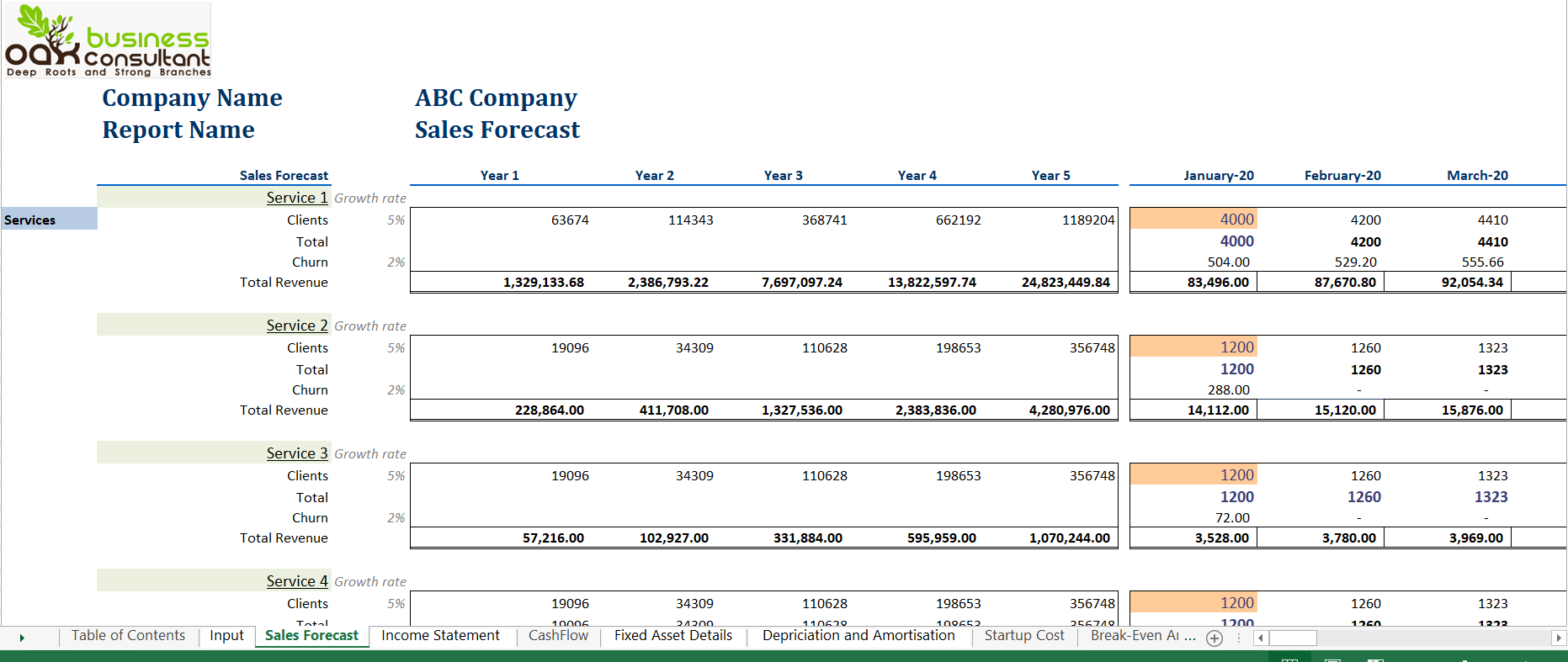
Task: Select the 595,959.00 Year 4 revenue
Action: 942,538
